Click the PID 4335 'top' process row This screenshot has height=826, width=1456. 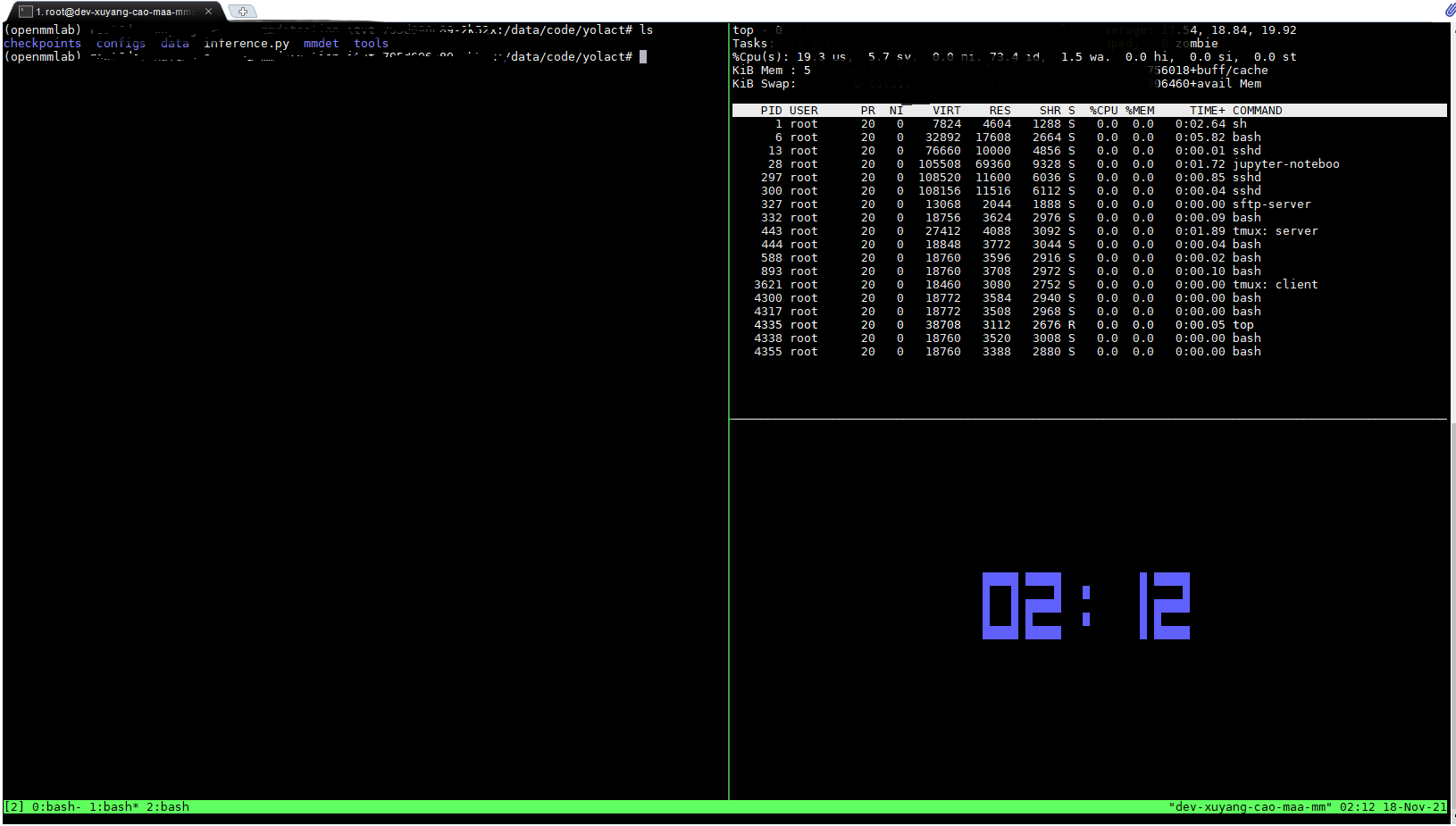pos(1090,325)
